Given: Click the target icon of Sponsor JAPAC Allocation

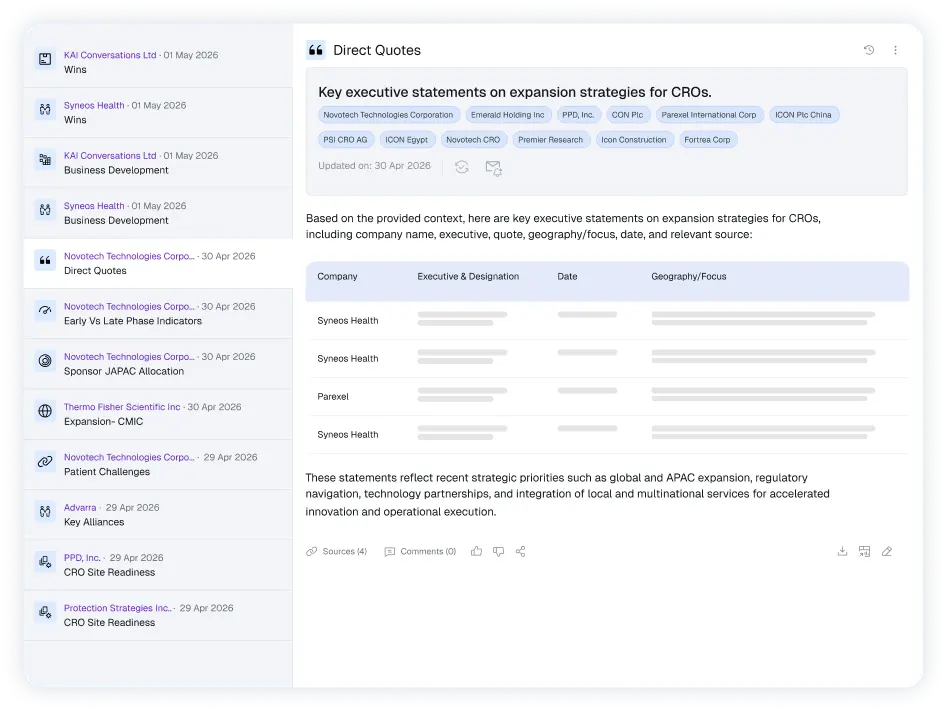Looking at the screenshot, I should point(45,361).
